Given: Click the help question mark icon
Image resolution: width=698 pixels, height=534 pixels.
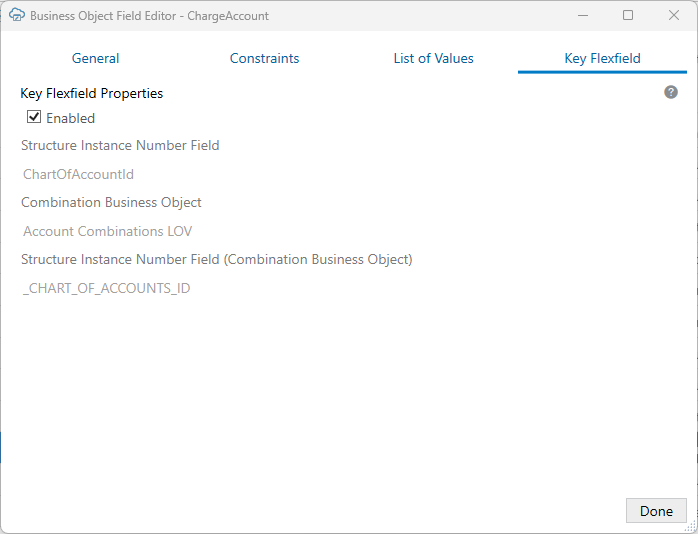Looking at the screenshot, I should coord(671,92).
